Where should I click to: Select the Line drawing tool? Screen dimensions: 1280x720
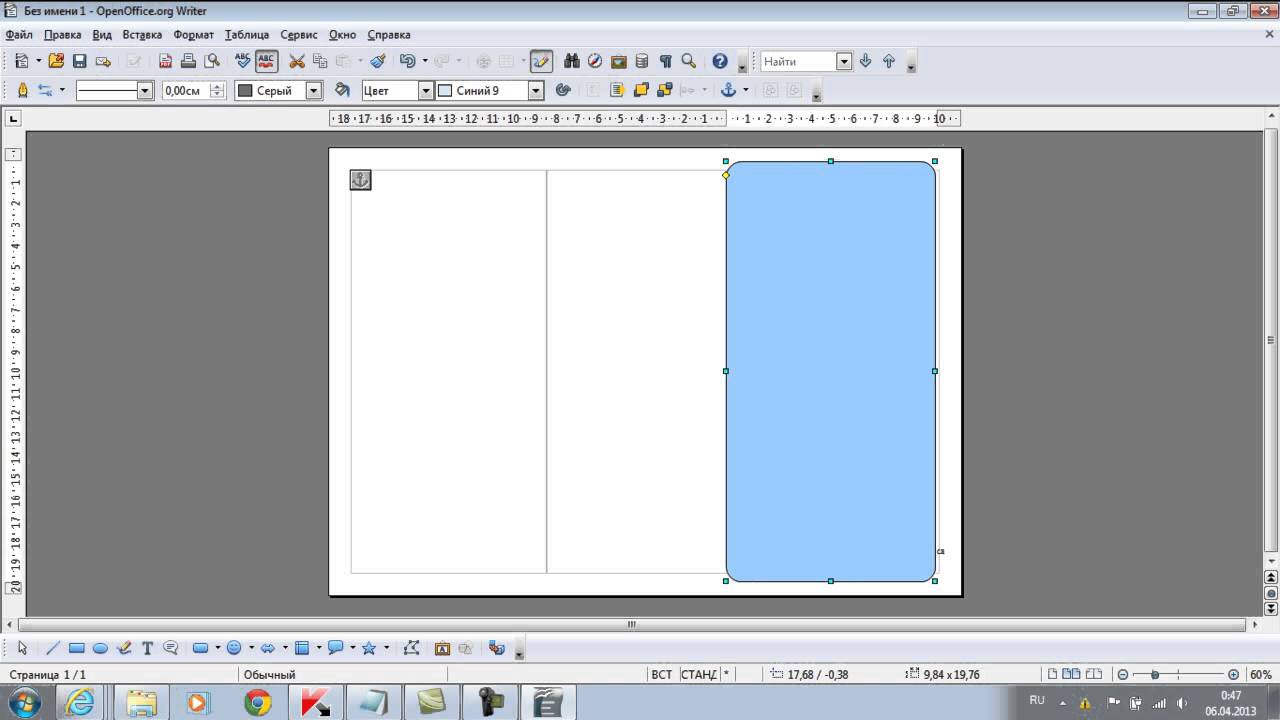click(53, 648)
